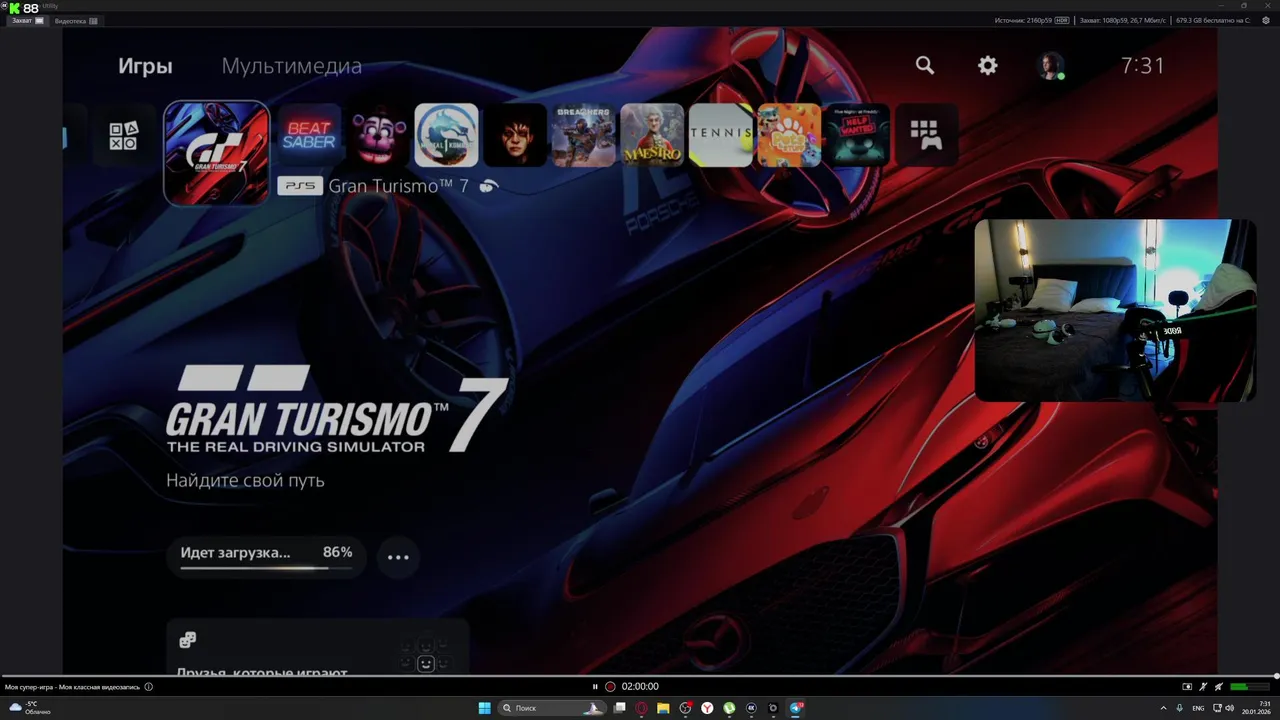Open Five Nights Help Wanted tile
Screen dimensions: 1280x720
pos(857,135)
